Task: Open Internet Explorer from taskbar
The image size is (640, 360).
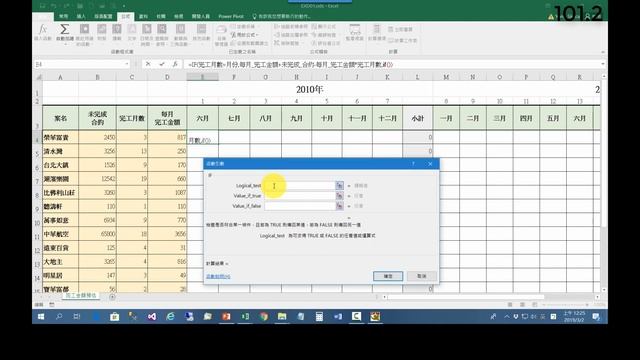Action: [170, 316]
